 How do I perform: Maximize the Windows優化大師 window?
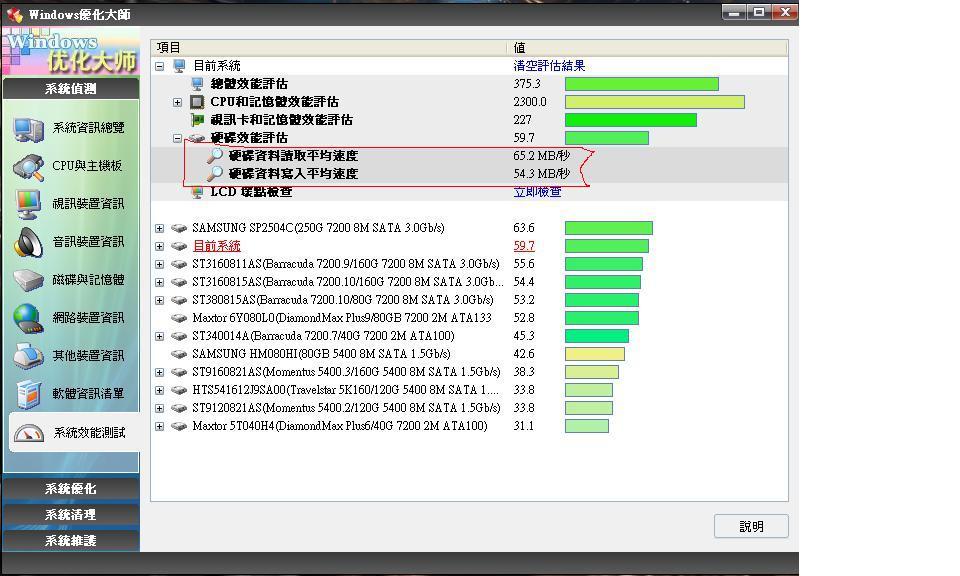tap(759, 12)
